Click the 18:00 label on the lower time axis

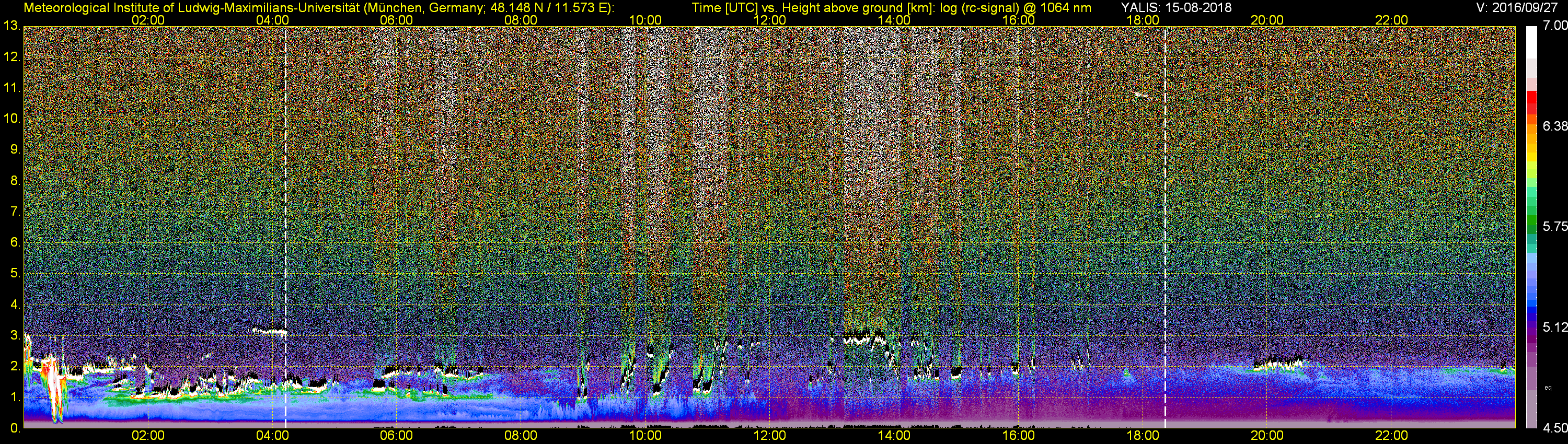click(1143, 436)
